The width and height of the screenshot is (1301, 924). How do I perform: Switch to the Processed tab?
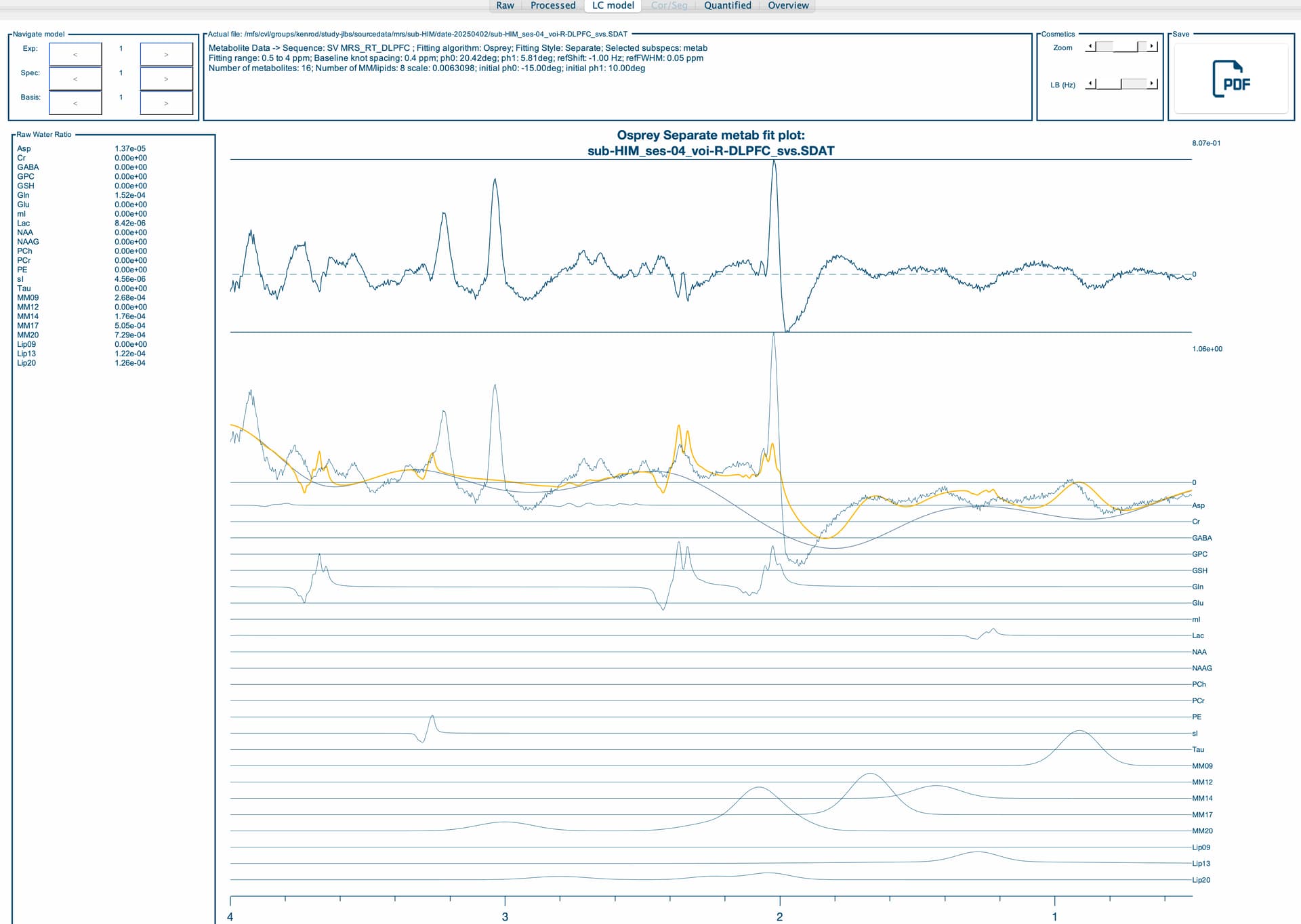point(553,5)
